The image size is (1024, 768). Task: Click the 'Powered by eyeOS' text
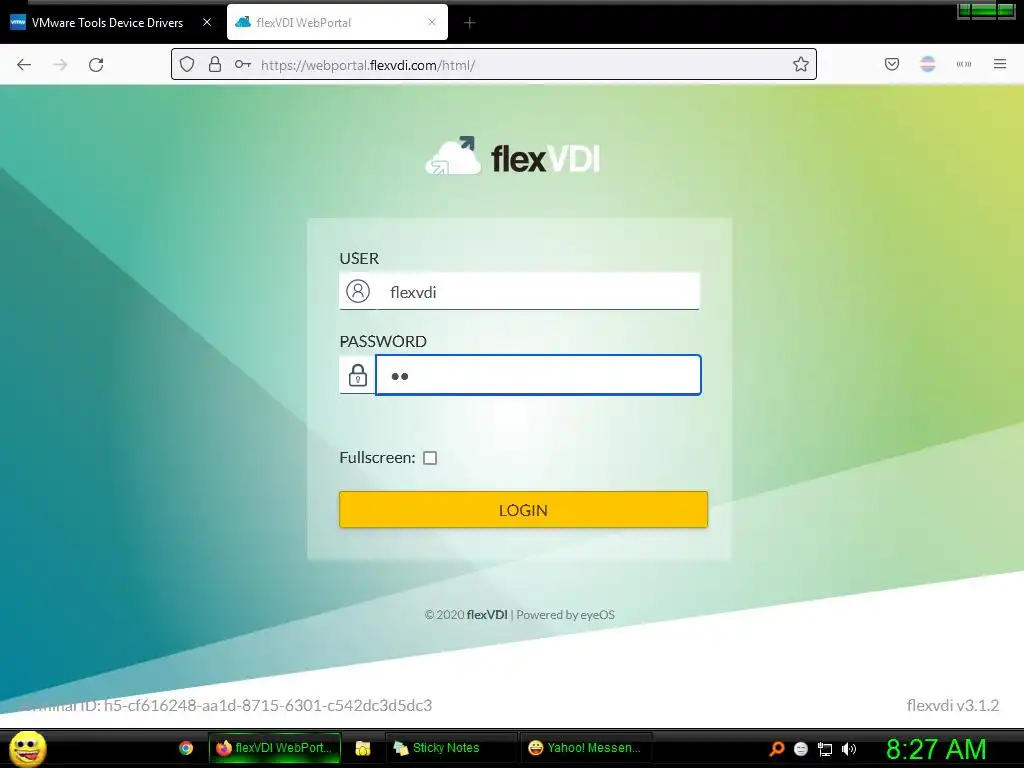[566, 615]
